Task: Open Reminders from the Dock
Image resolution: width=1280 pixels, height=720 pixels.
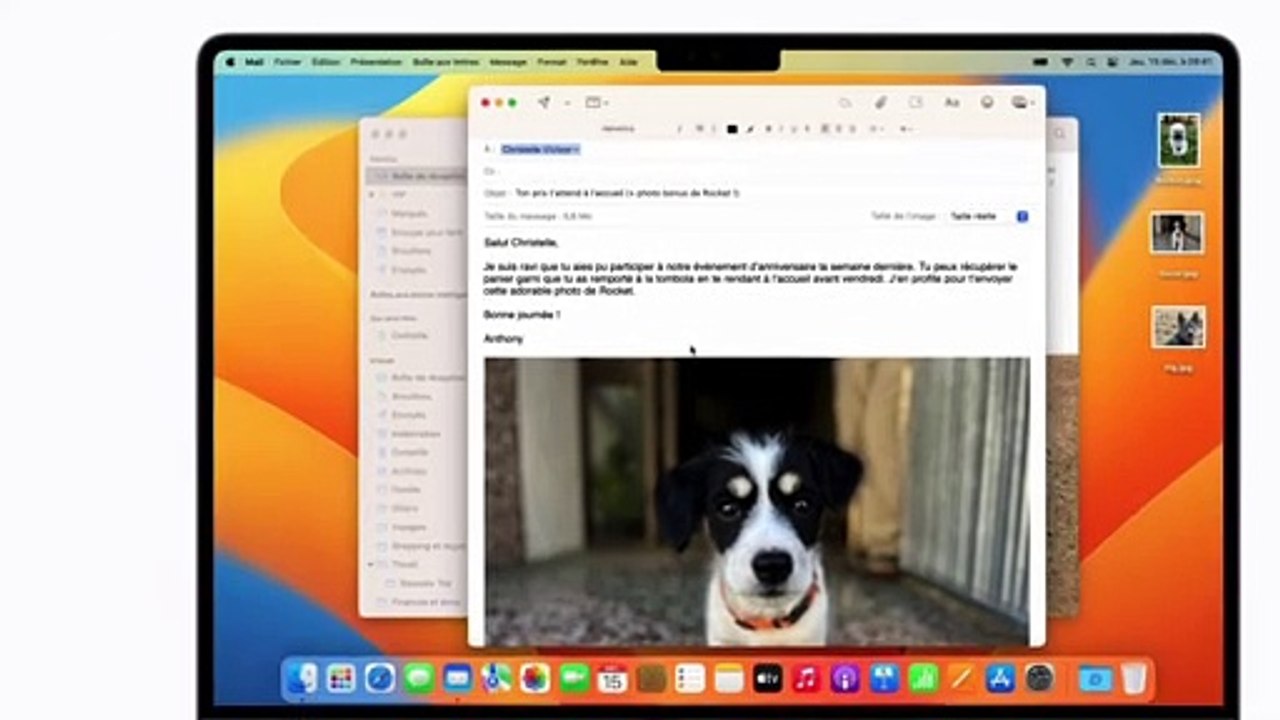Action: click(690, 678)
